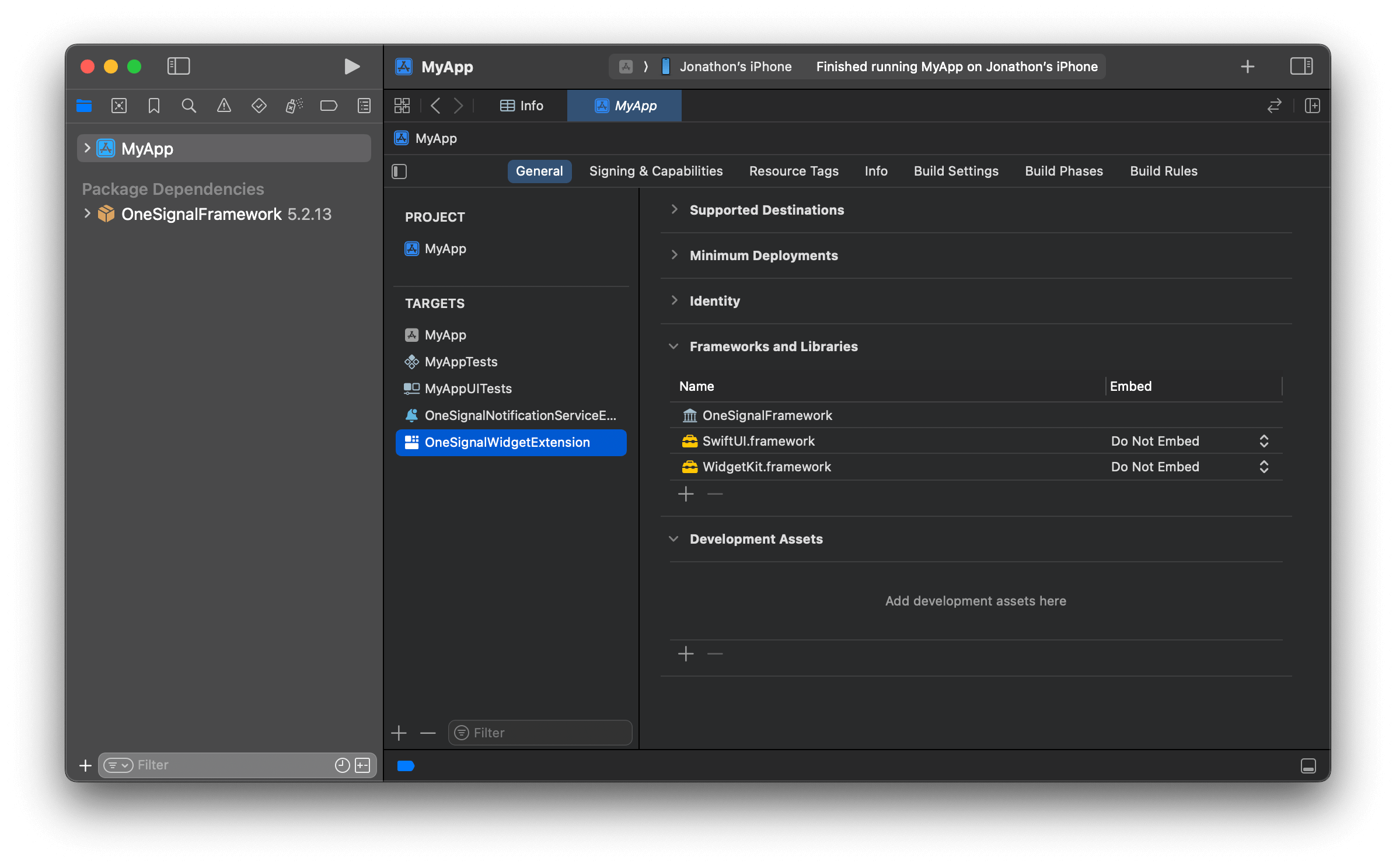The height and width of the screenshot is (868, 1396).
Task: Select the SwiftUI.framework row
Action: (x=976, y=441)
